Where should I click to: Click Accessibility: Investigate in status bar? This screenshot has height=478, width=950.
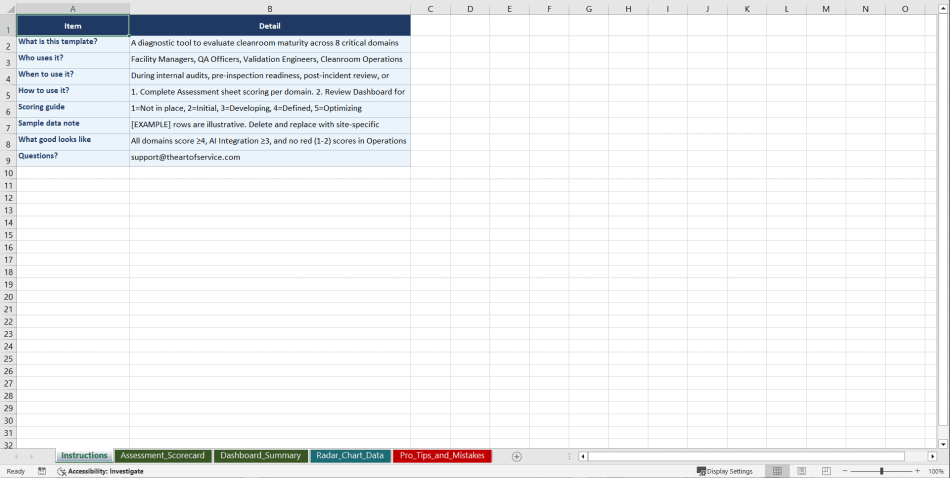point(100,471)
